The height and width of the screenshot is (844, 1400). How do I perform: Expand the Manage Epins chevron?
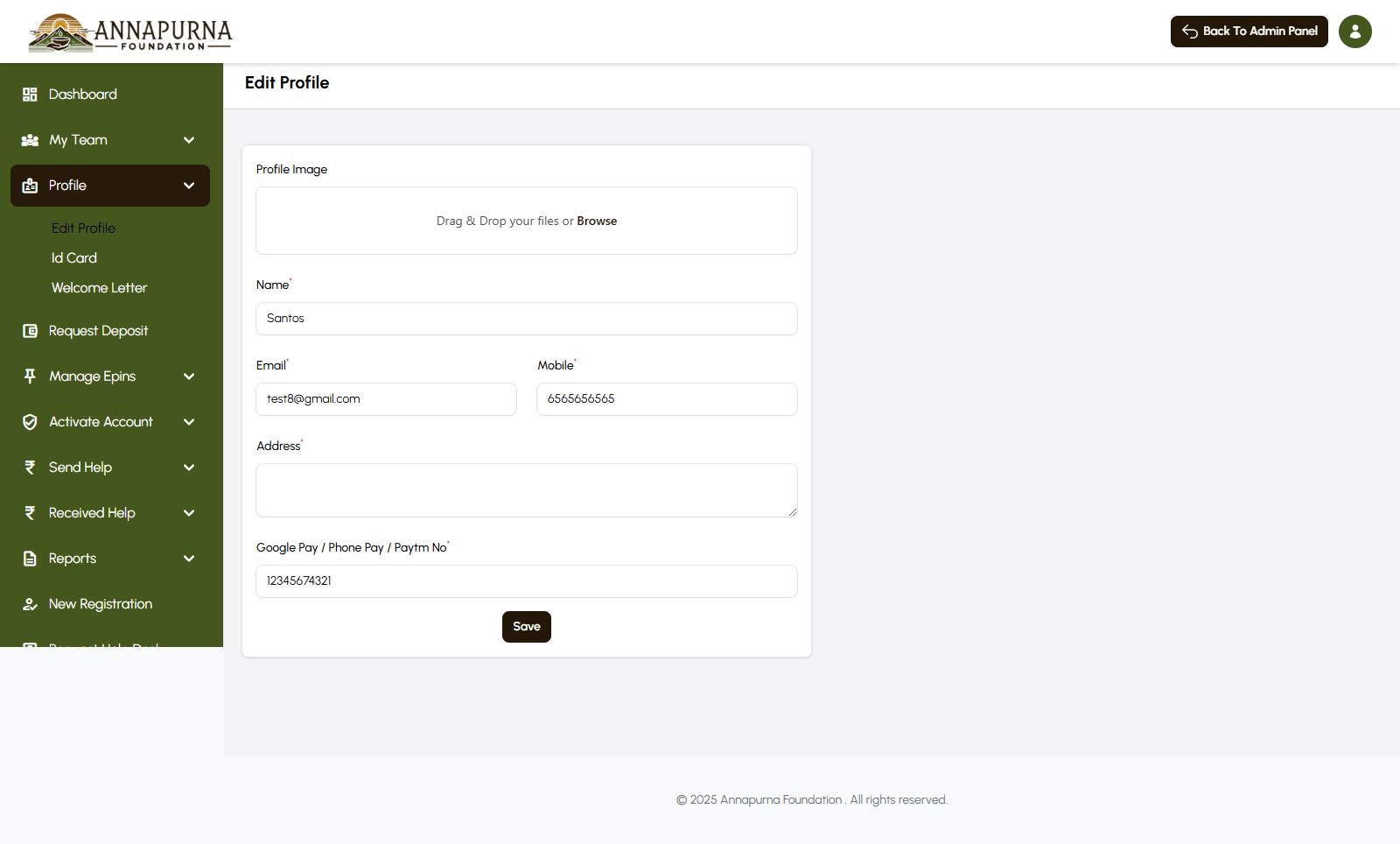[x=189, y=376]
